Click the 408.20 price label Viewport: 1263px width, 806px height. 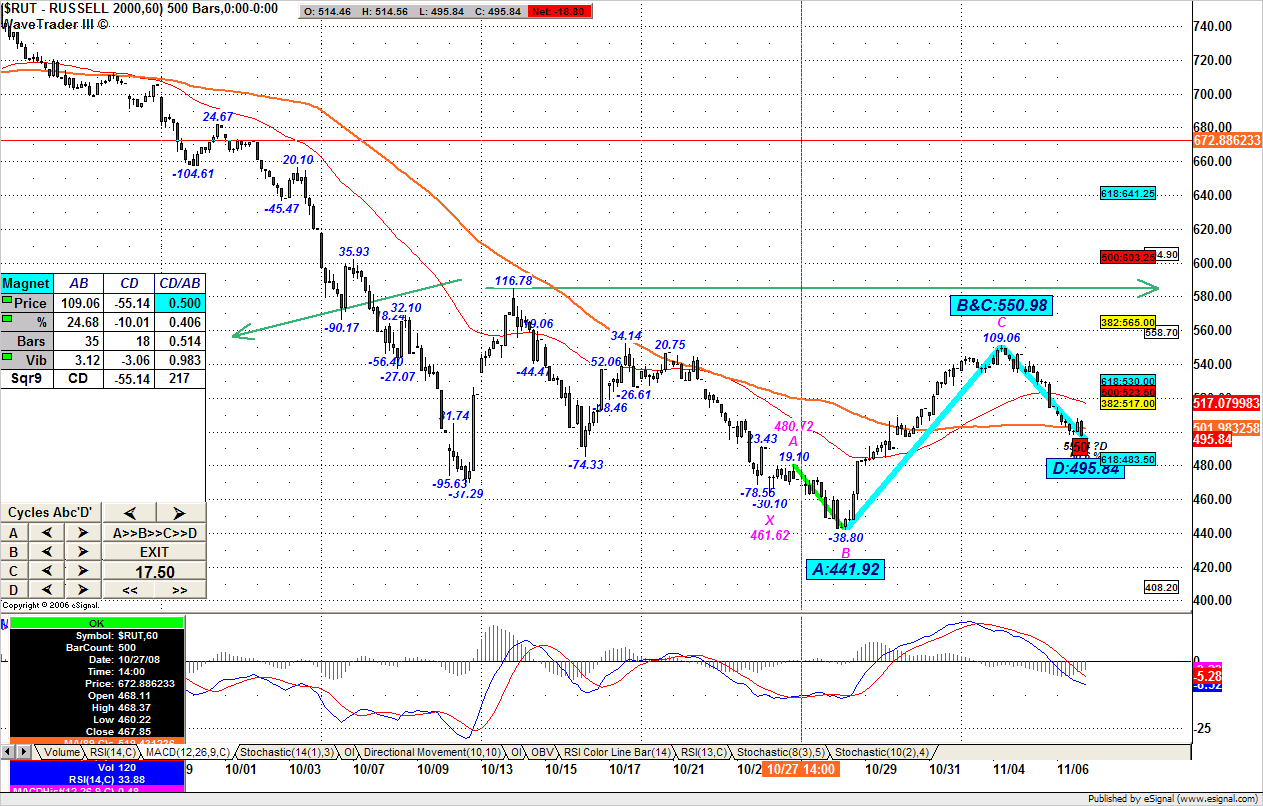pos(1162,588)
